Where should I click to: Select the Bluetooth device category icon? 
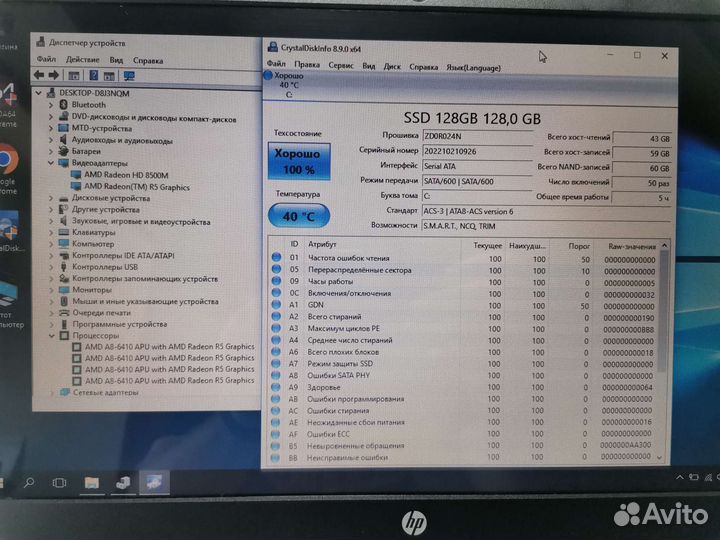coord(64,105)
